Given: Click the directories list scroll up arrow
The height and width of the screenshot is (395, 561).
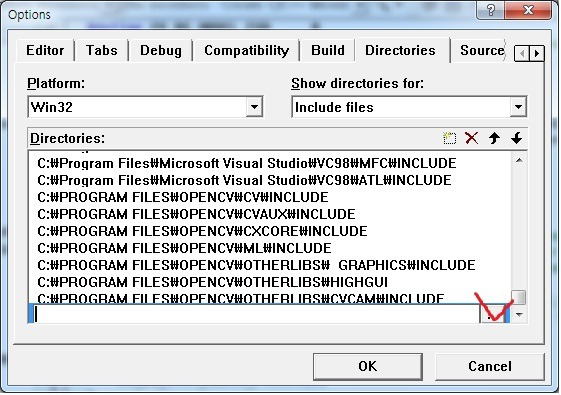Looking at the screenshot, I should pos(519,160).
